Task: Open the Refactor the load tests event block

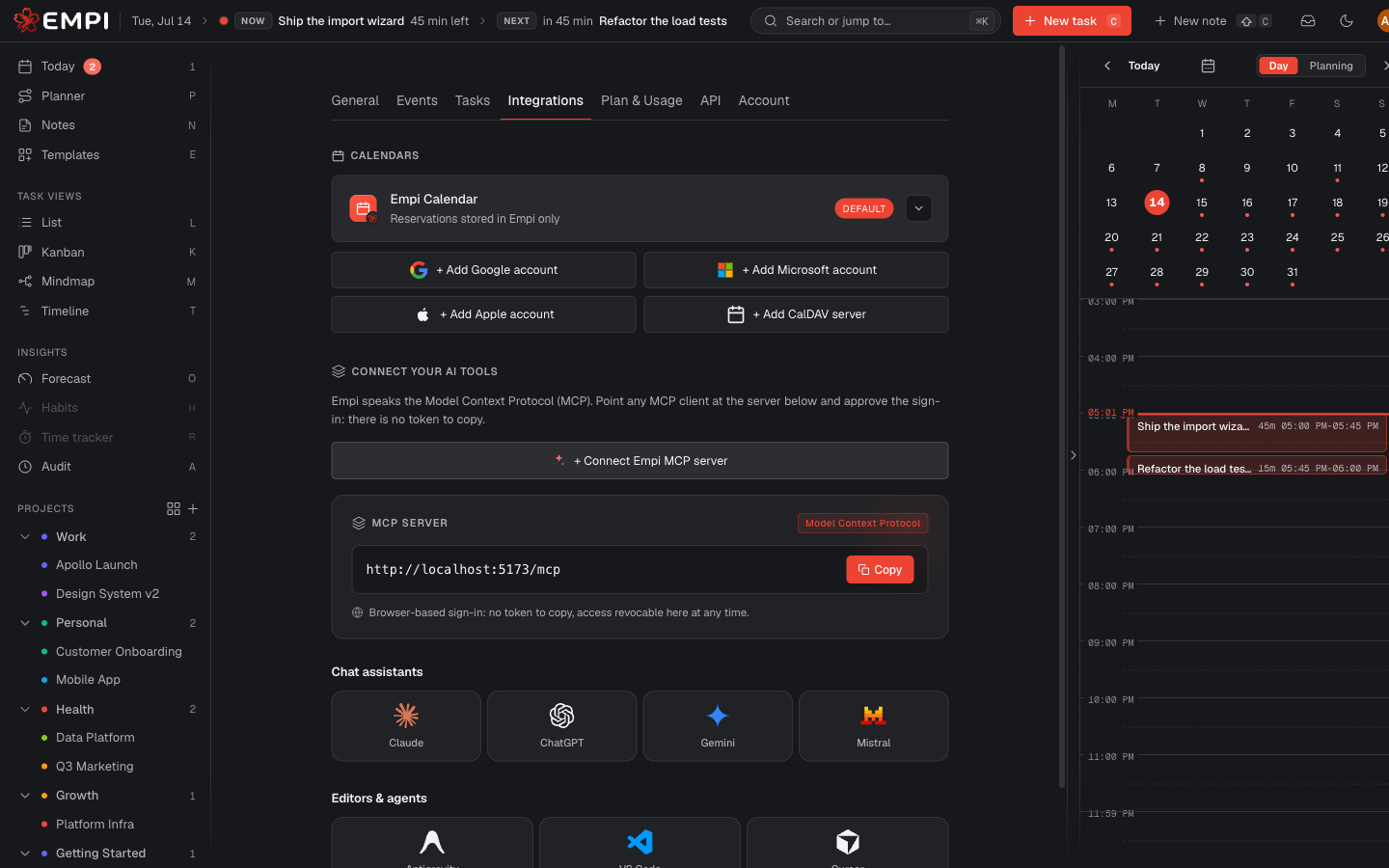Action: point(1257,466)
